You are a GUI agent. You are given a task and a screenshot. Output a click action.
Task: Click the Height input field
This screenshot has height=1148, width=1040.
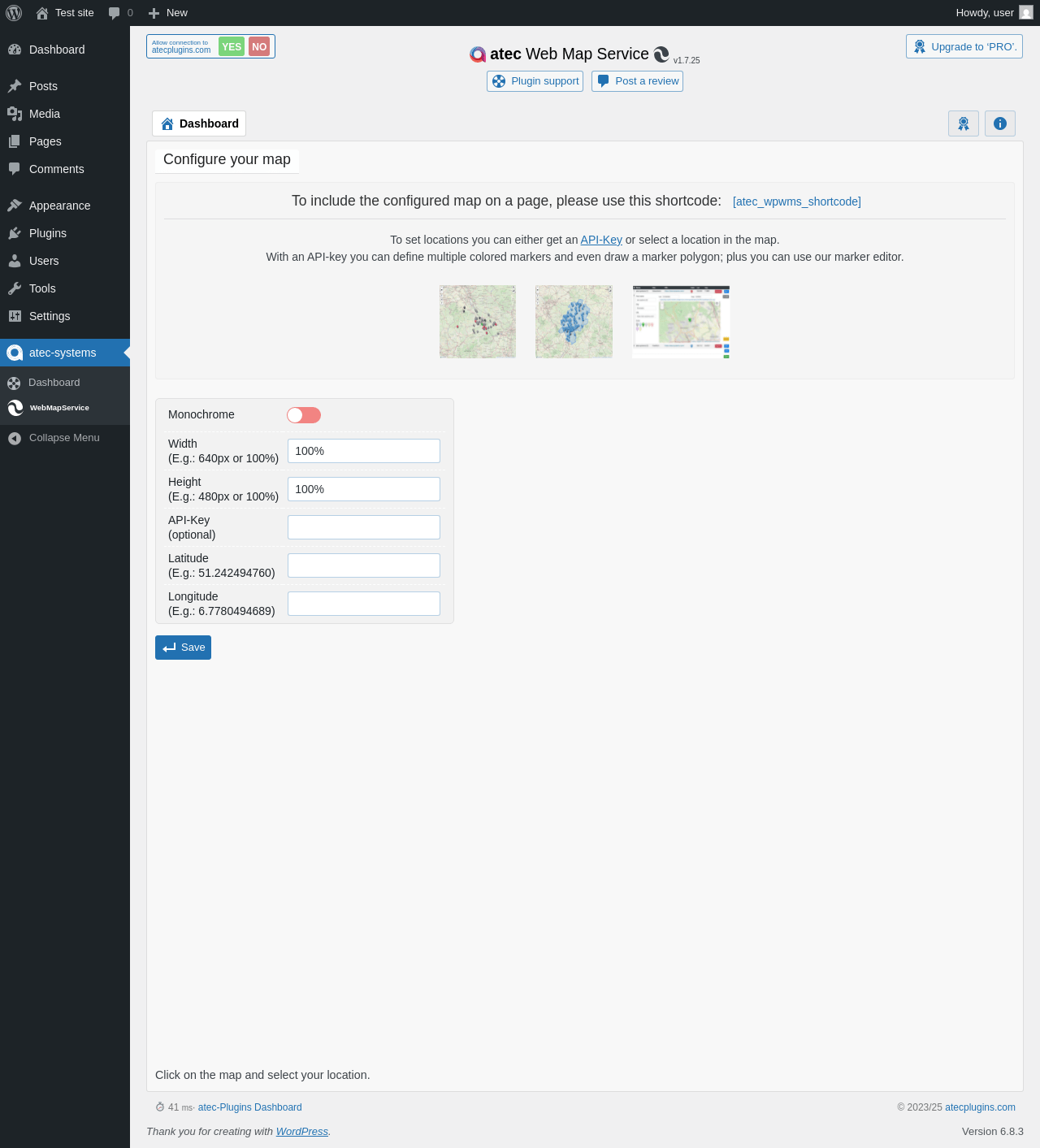[x=364, y=489]
